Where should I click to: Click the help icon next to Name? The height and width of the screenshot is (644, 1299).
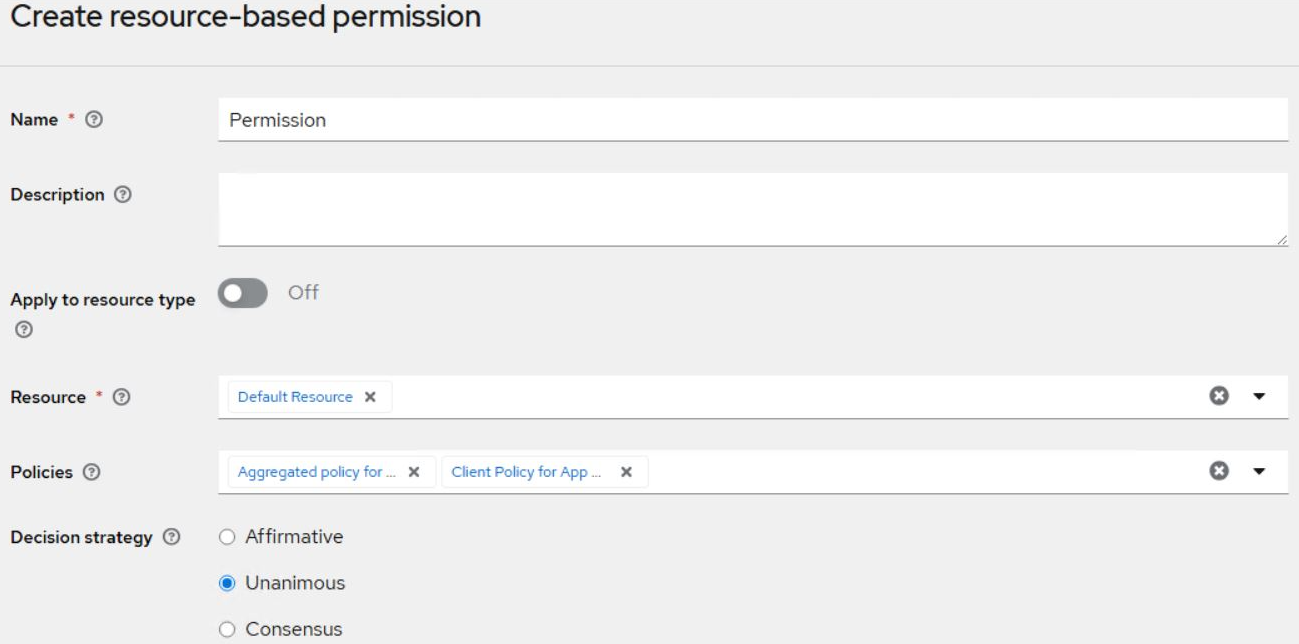(94, 120)
